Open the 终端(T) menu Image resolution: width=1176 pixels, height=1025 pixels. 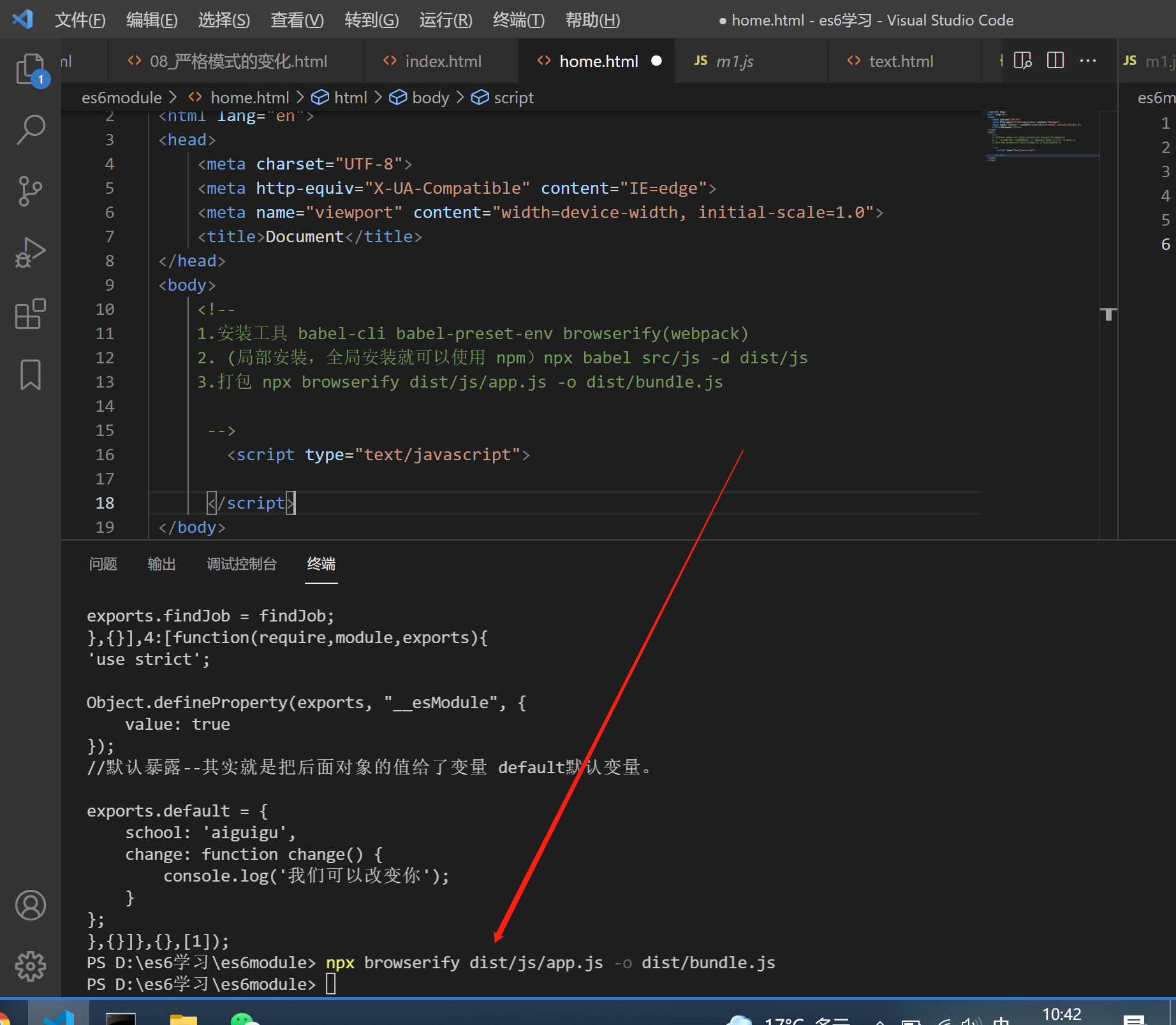point(518,20)
